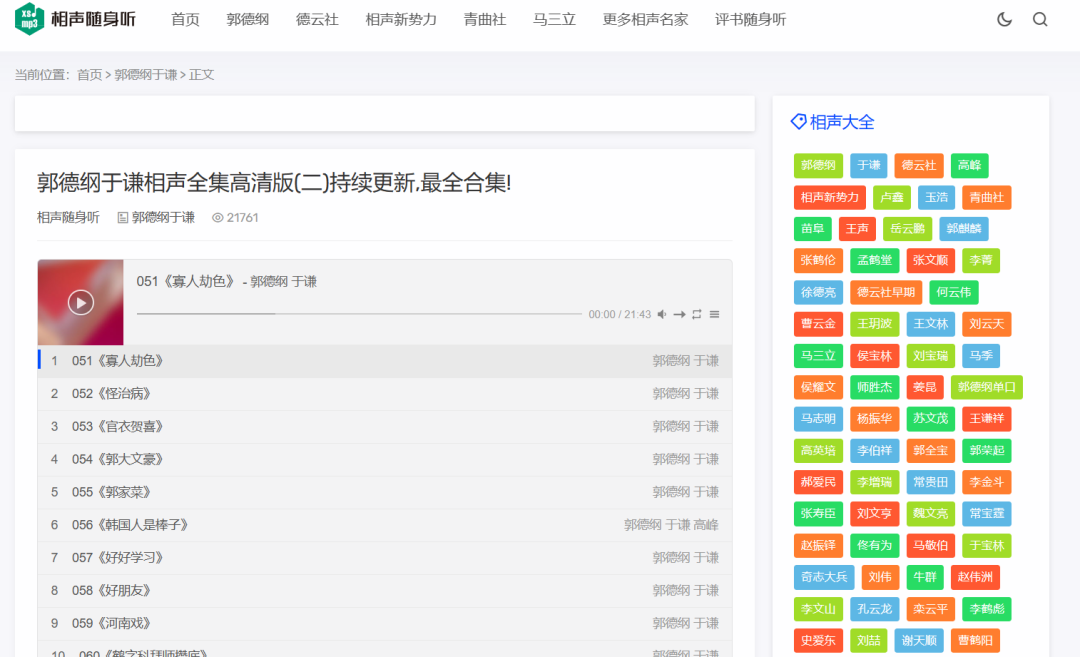Click the 郭德纲单口 tag

(986, 387)
